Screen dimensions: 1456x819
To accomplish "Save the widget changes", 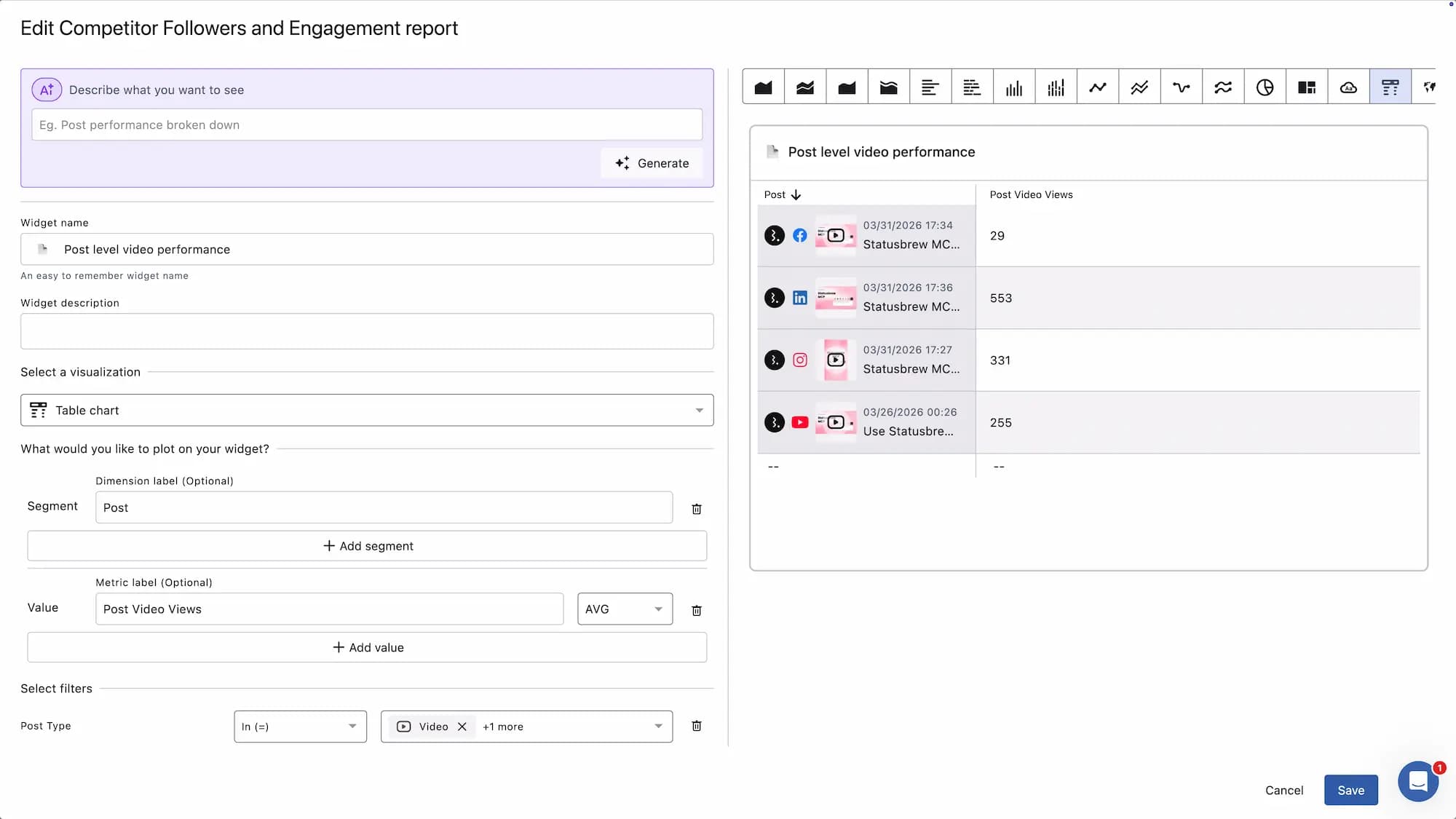I will coord(1350,790).
